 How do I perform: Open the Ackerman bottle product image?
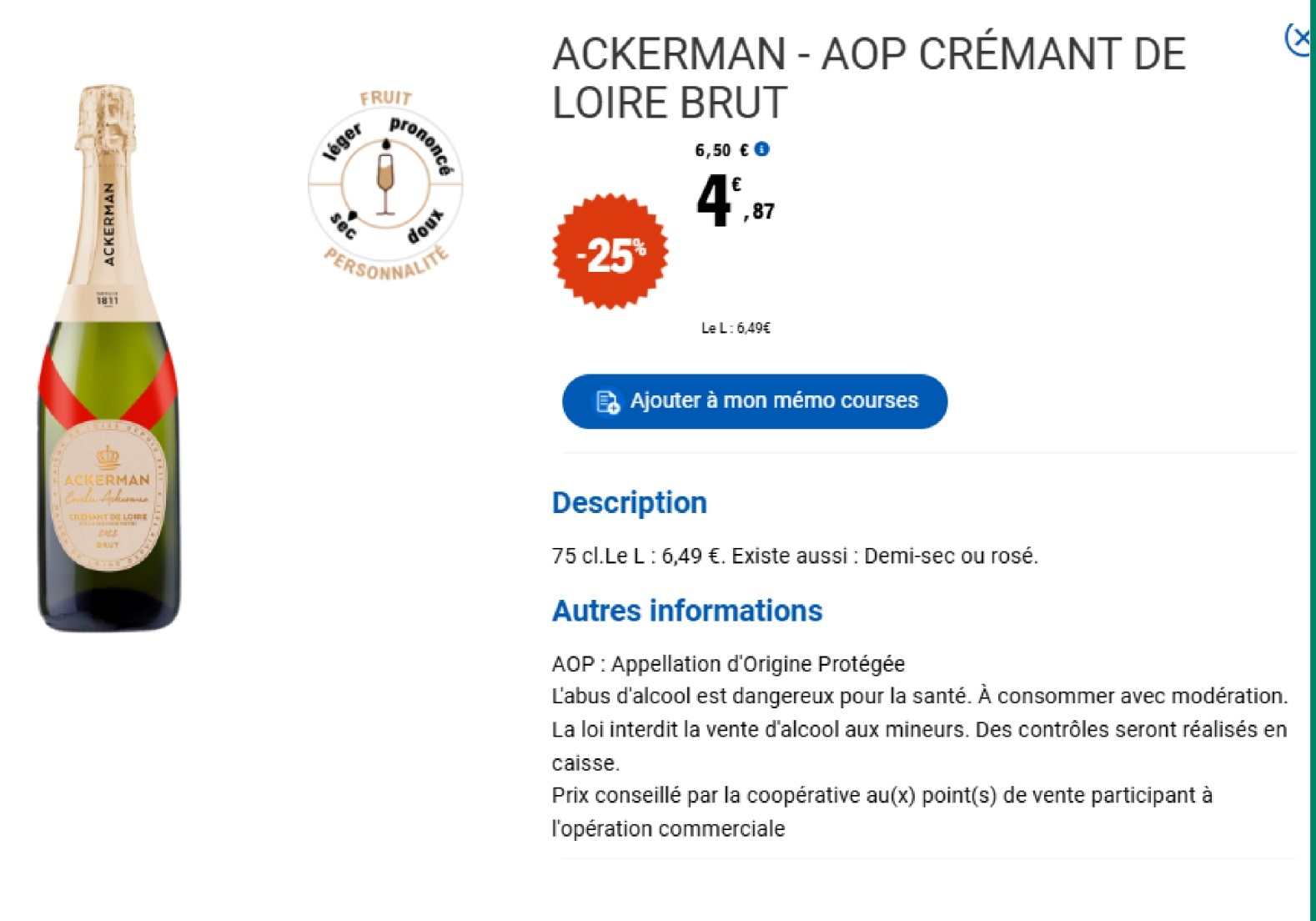coord(108,358)
